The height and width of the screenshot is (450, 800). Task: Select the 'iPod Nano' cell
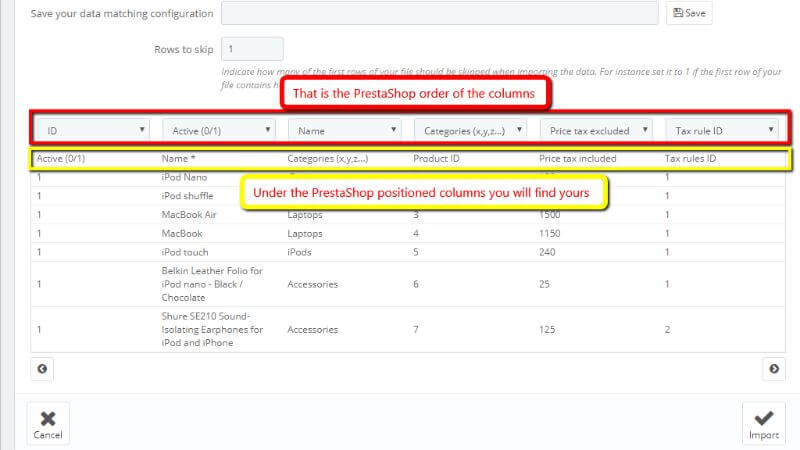[184, 177]
